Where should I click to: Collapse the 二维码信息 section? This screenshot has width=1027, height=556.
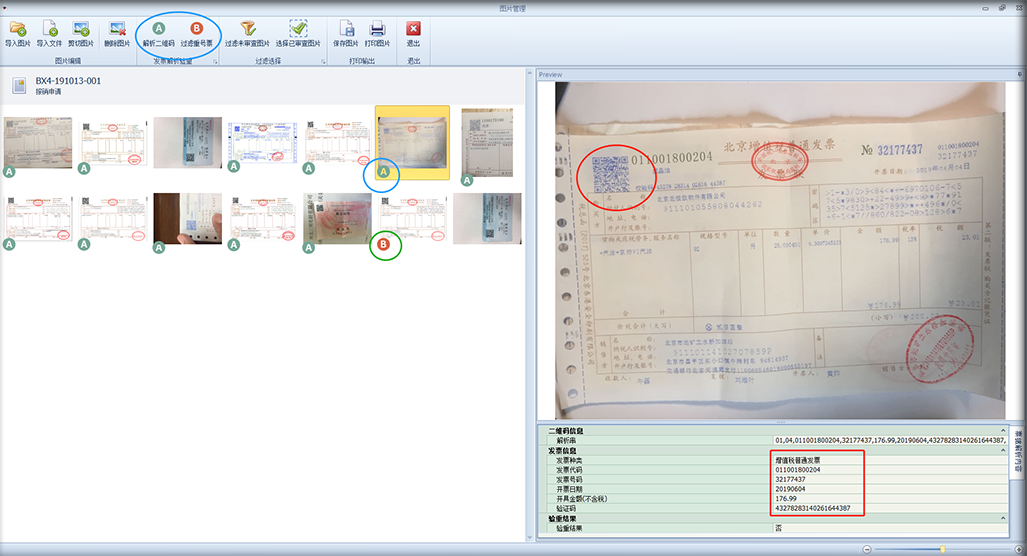tap(1003, 431)
